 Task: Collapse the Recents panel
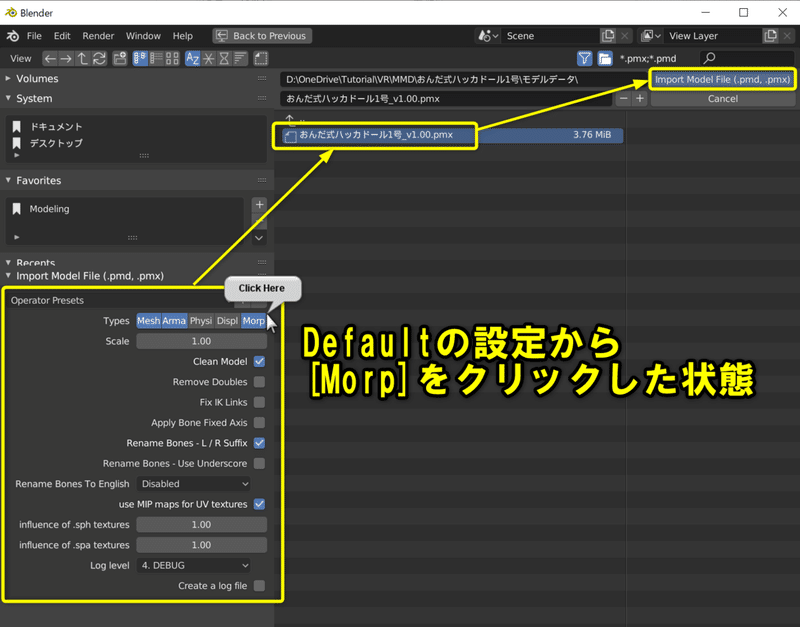[x=8, y=262]
